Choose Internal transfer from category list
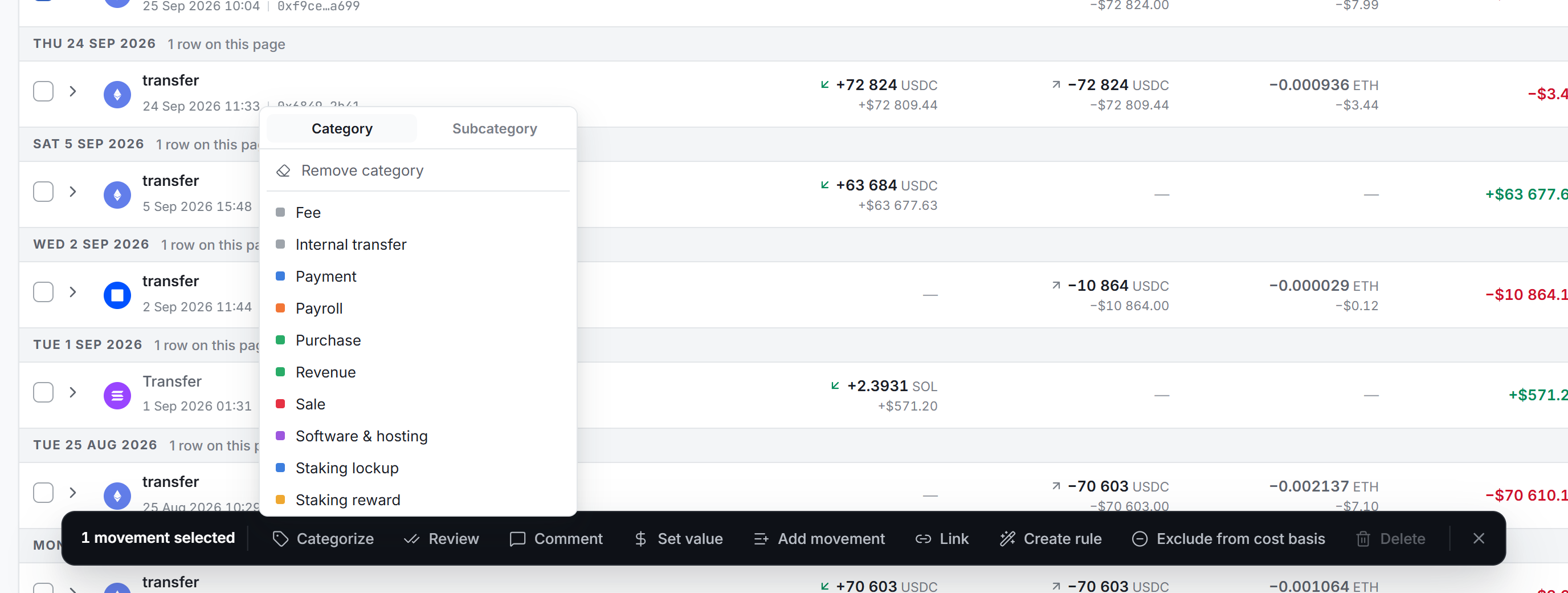Viewport: 1568px width, 593px height. [x=350, y=245]
